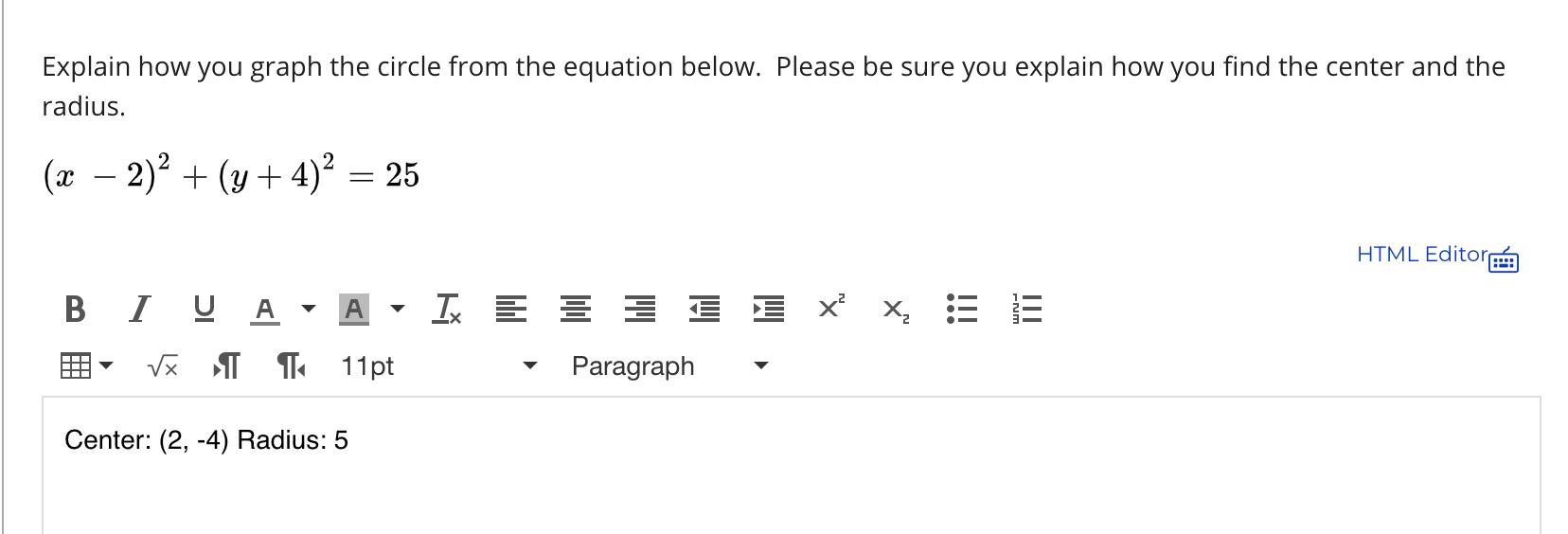1568x534 pixels.
Task: Clear formatting from selected text
Action: pos(447,309)
